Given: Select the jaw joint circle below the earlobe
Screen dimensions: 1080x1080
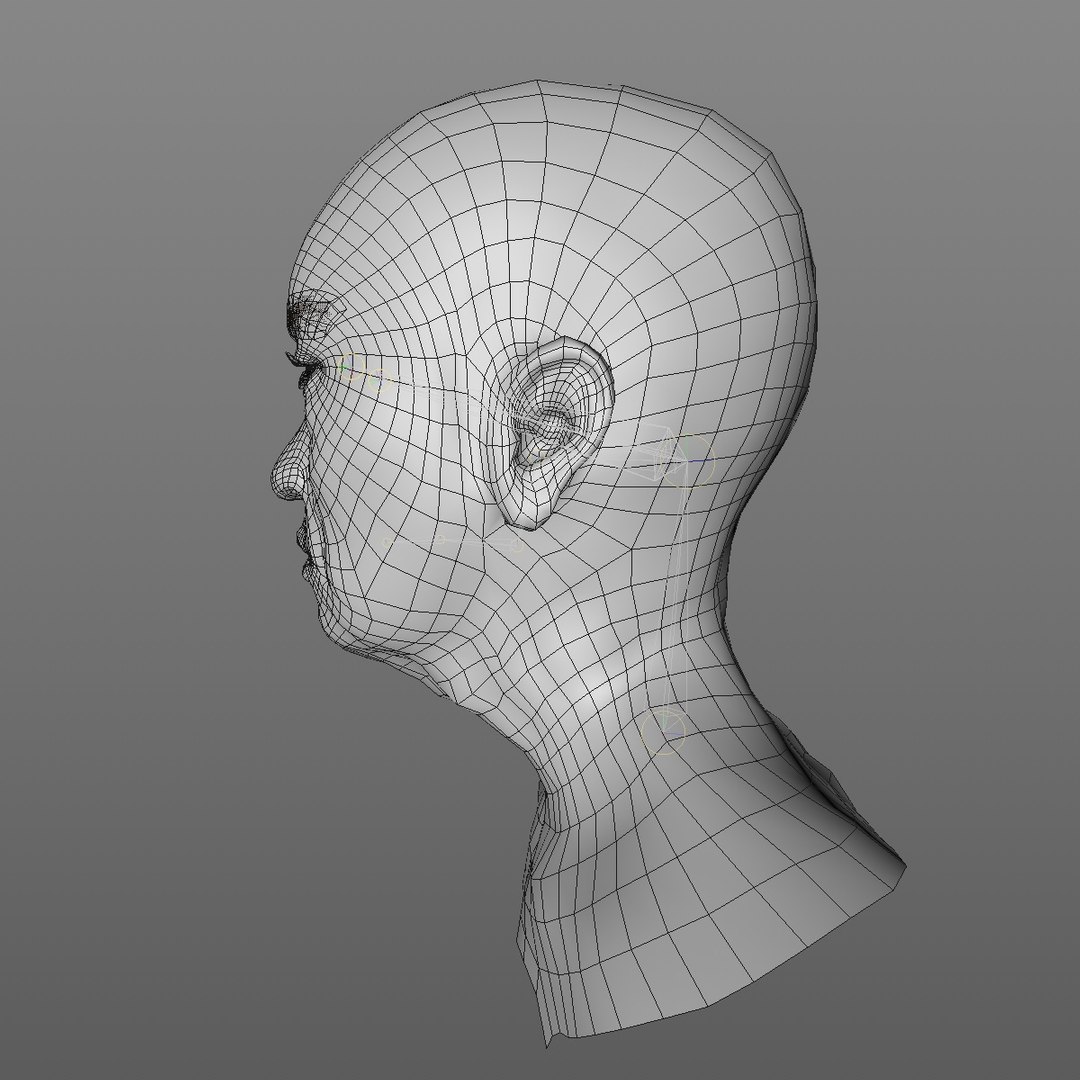Looking at the screenshot, I should (516, 544).
